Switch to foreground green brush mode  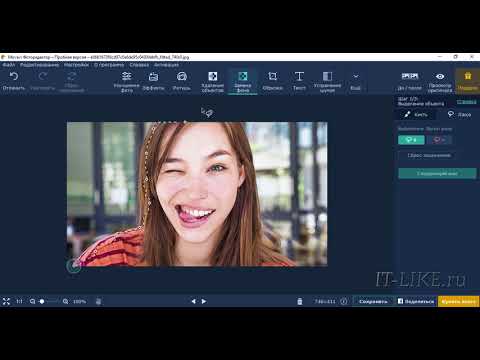(x=411, y=140)
